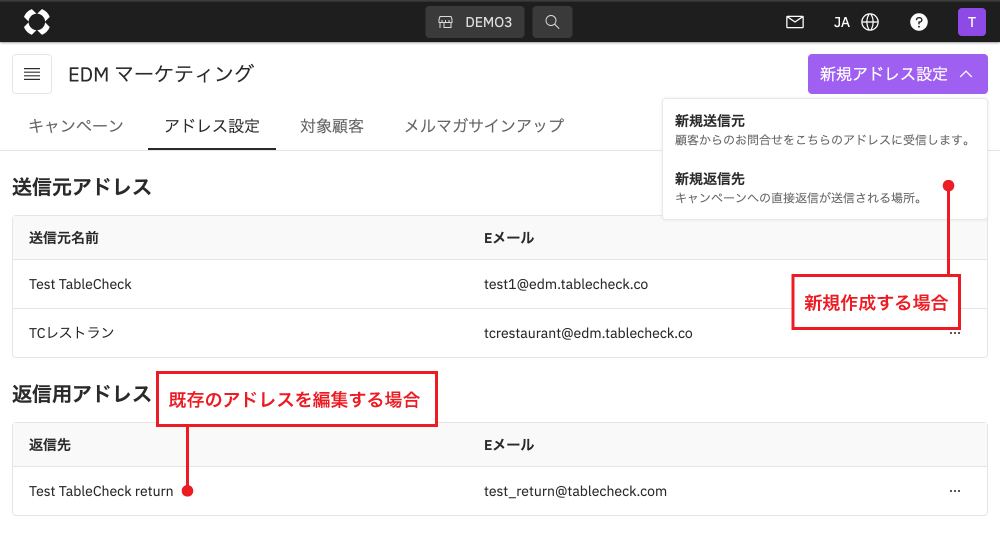Open the hamburger side menu

[x=32, y=74]
